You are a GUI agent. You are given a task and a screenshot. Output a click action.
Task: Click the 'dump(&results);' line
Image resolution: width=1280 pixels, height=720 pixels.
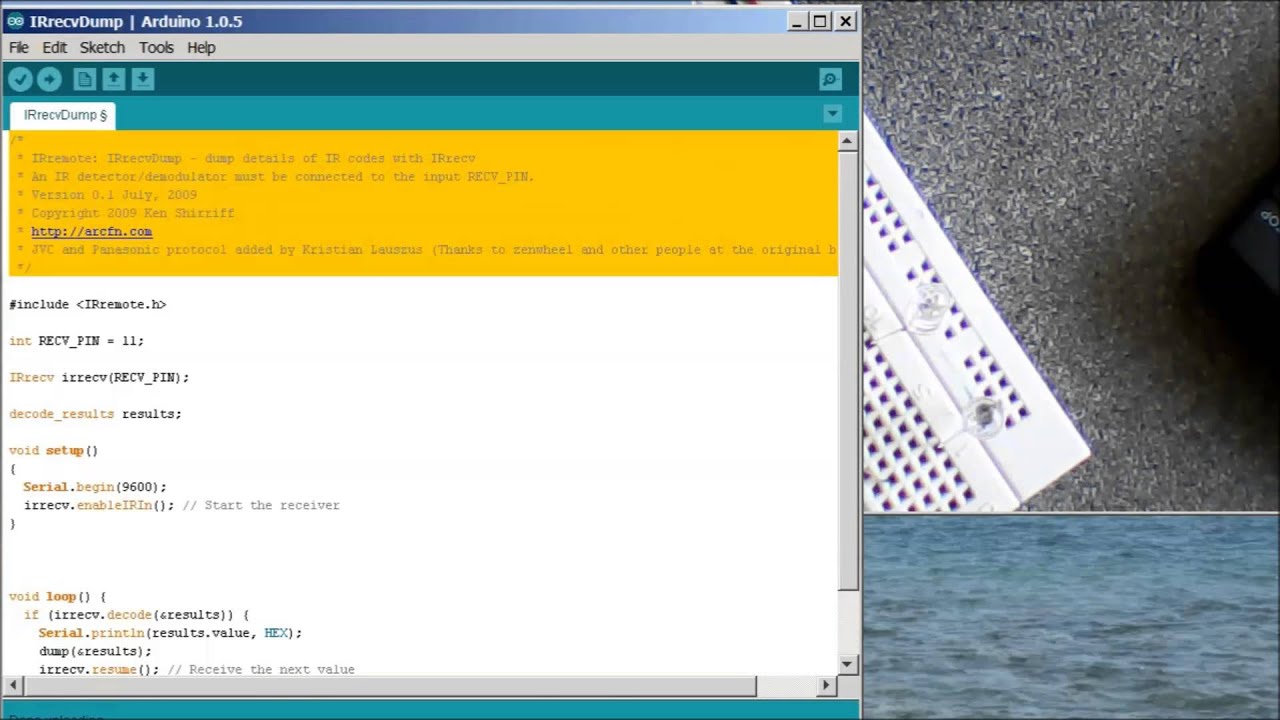(95, 651)
